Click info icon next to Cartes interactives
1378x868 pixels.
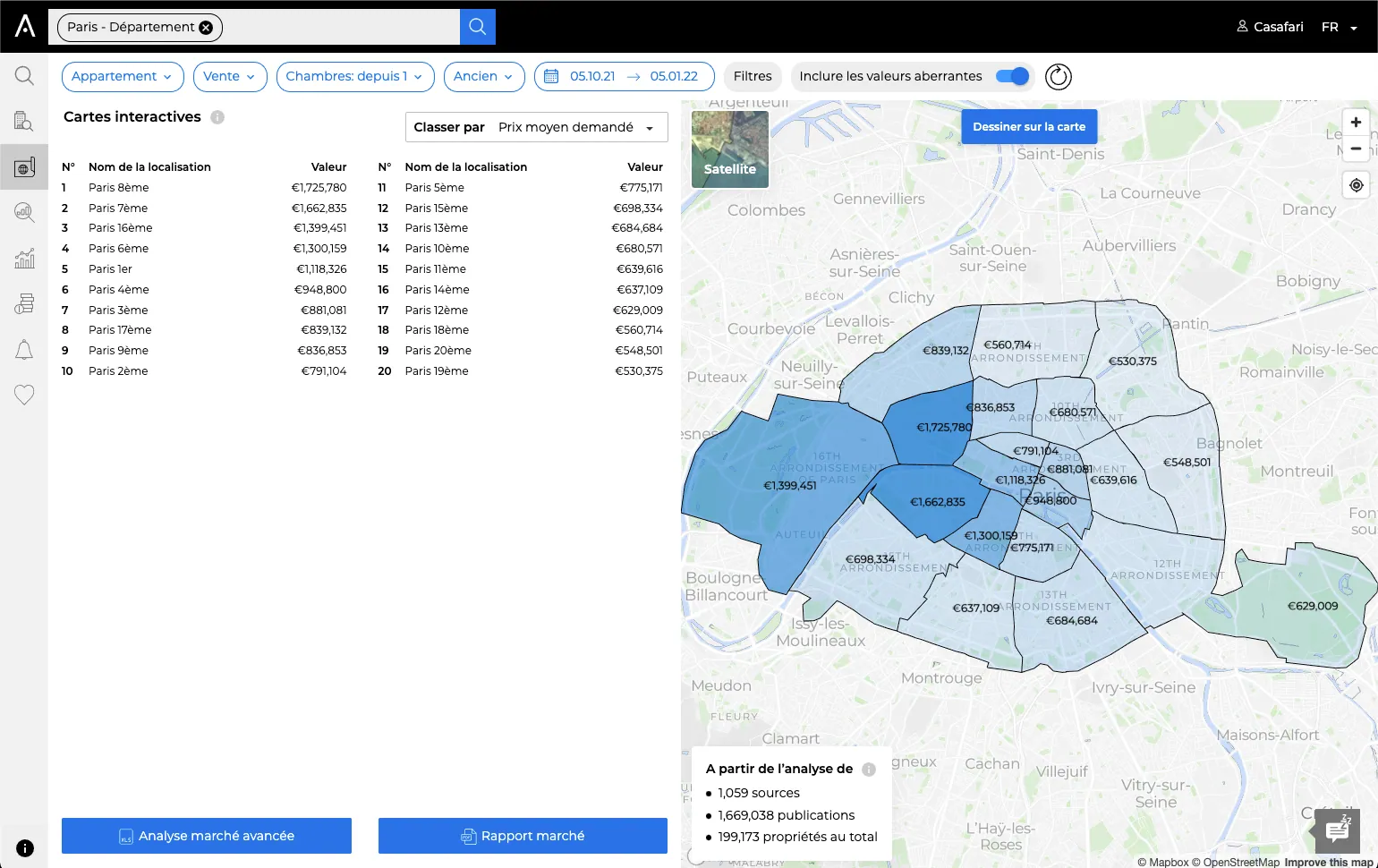coord(217,117)
